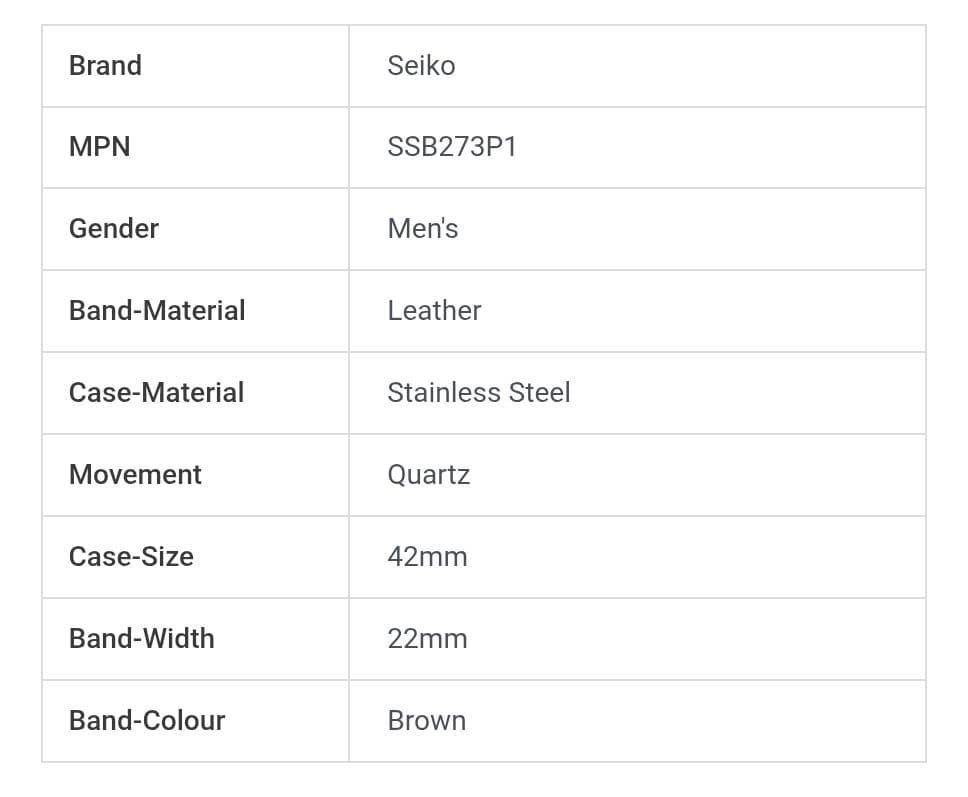Image resolution: width=968 pixels, height=797 pixels.
Task: Select the Quartz movement value
Action: 428,475
